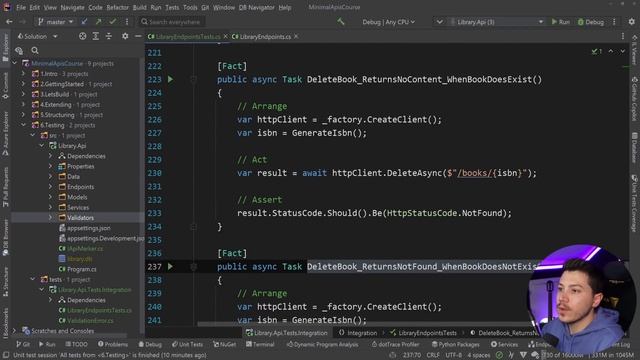Open the Unit Tests tool window
This screenshot has width=640, height=360.
187,344
